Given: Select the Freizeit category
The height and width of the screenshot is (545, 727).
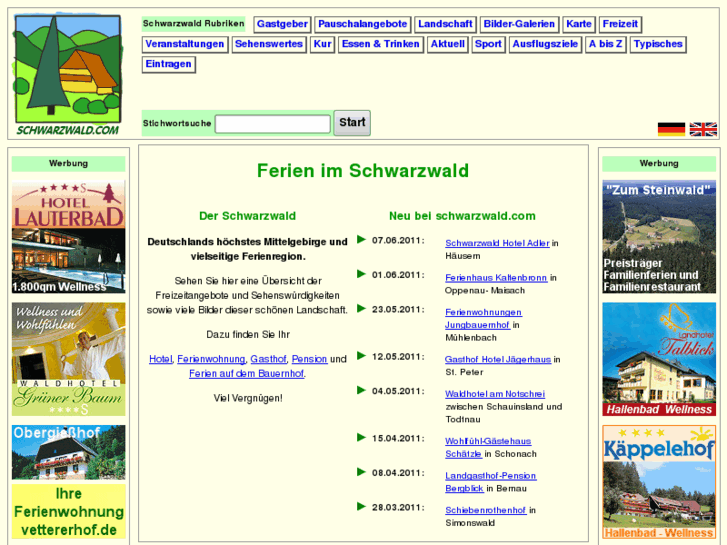Looking at the screenshot, I should (620, 24).
